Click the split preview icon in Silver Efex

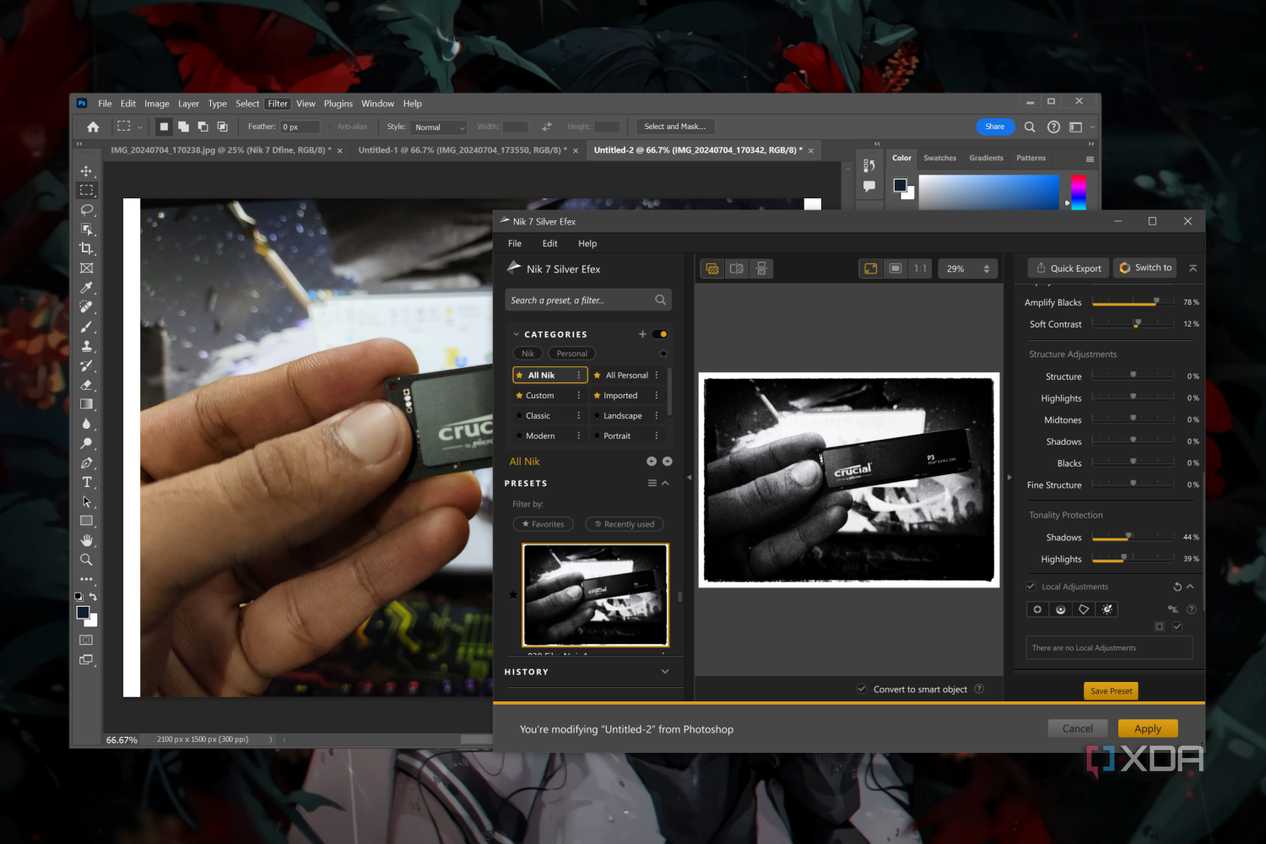pos(737,268)
